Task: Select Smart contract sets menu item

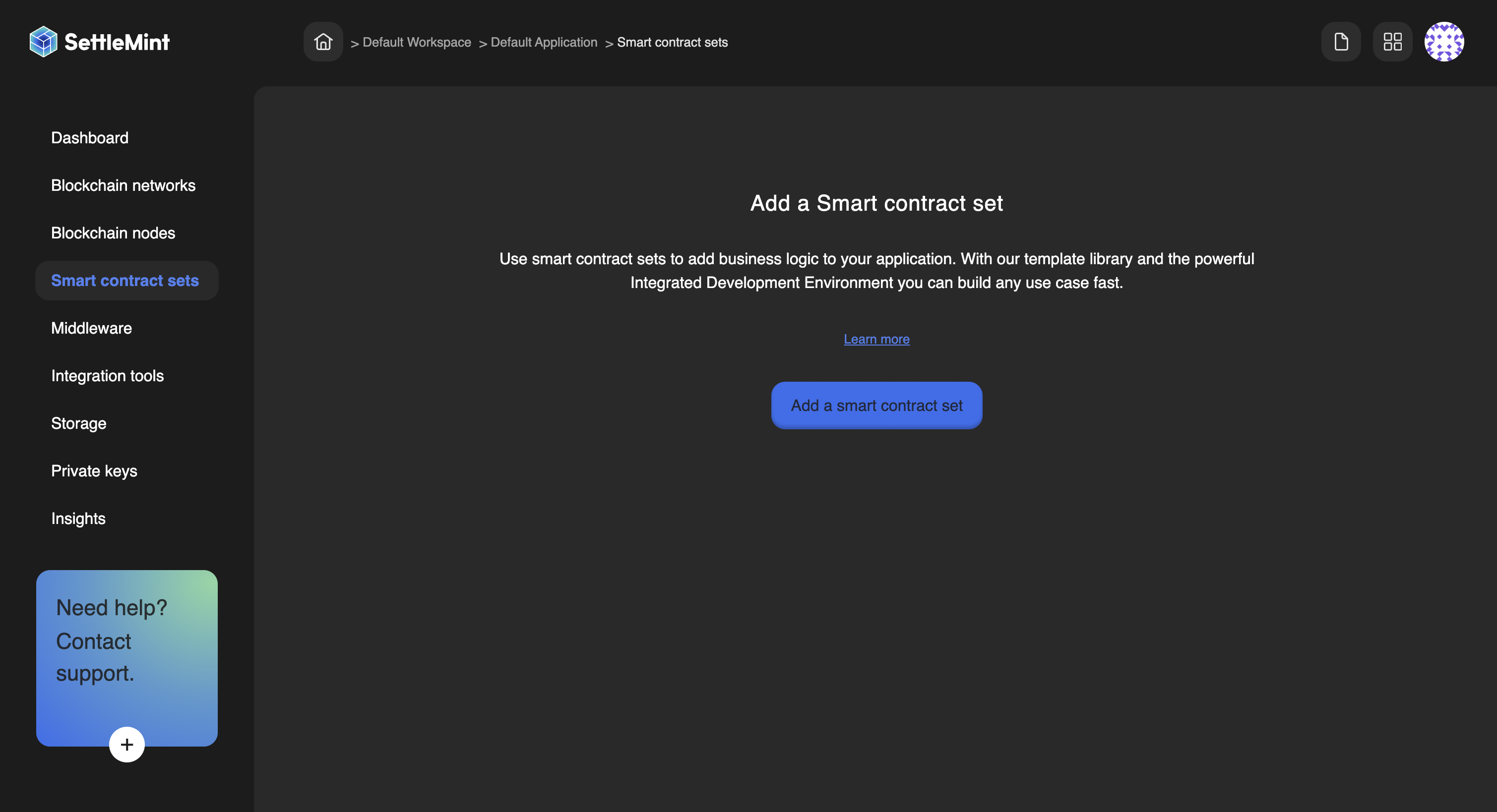Action: coord(125,280)
